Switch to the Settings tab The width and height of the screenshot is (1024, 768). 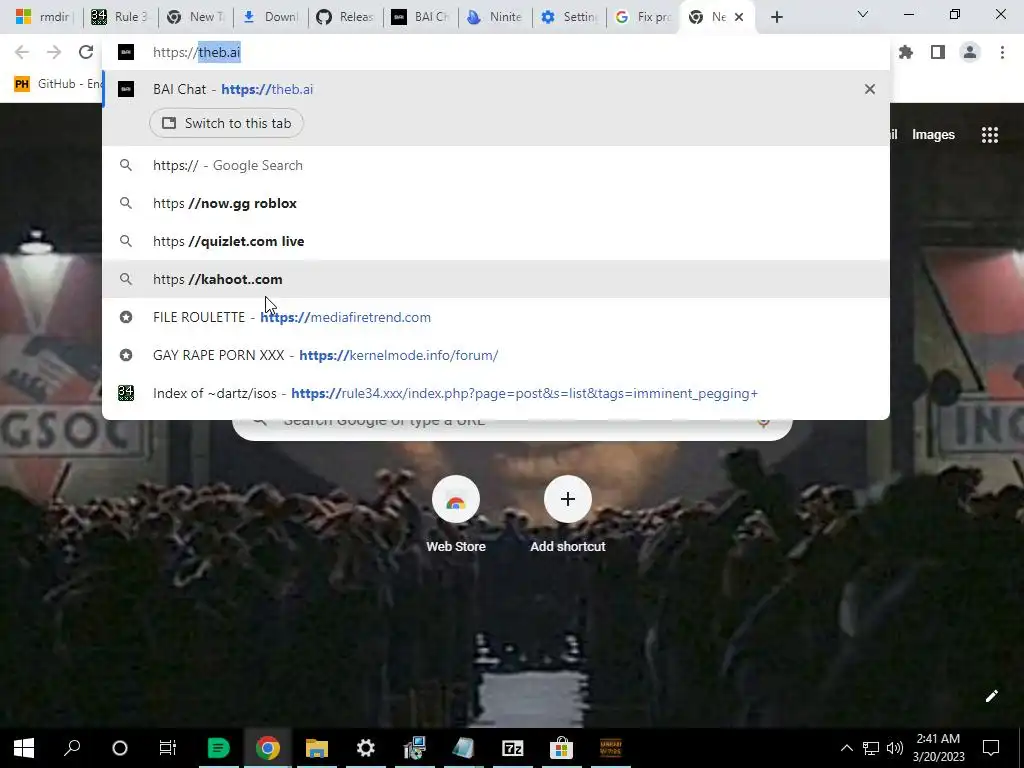[568, 17]
